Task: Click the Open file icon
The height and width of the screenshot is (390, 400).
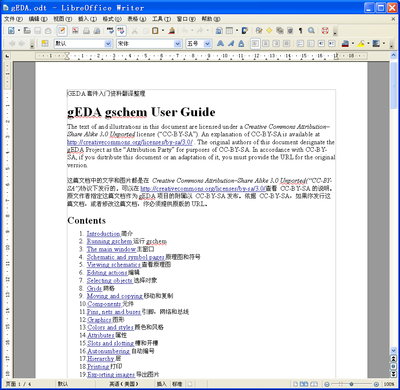Action: point(28,31)
